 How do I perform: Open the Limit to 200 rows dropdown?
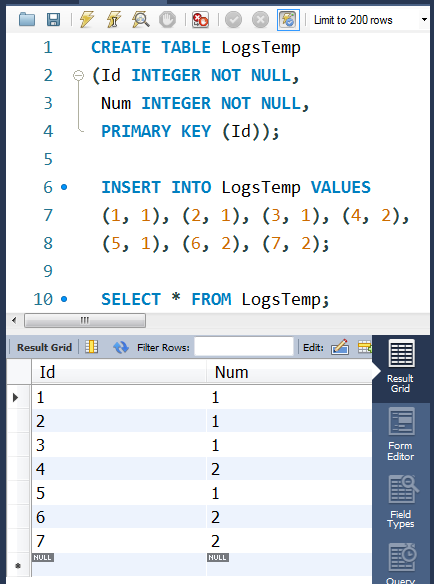coord(370,20)
